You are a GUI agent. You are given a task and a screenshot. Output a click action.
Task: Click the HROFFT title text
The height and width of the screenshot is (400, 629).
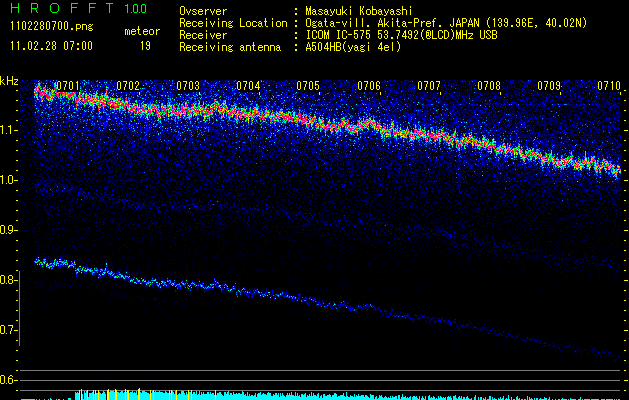tap(59, 9)
